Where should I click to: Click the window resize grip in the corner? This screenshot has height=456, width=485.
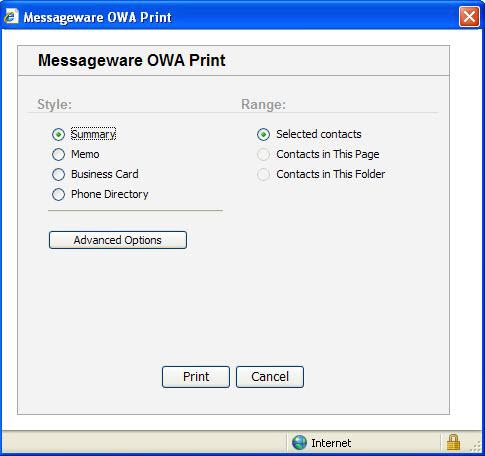[476, 446]
